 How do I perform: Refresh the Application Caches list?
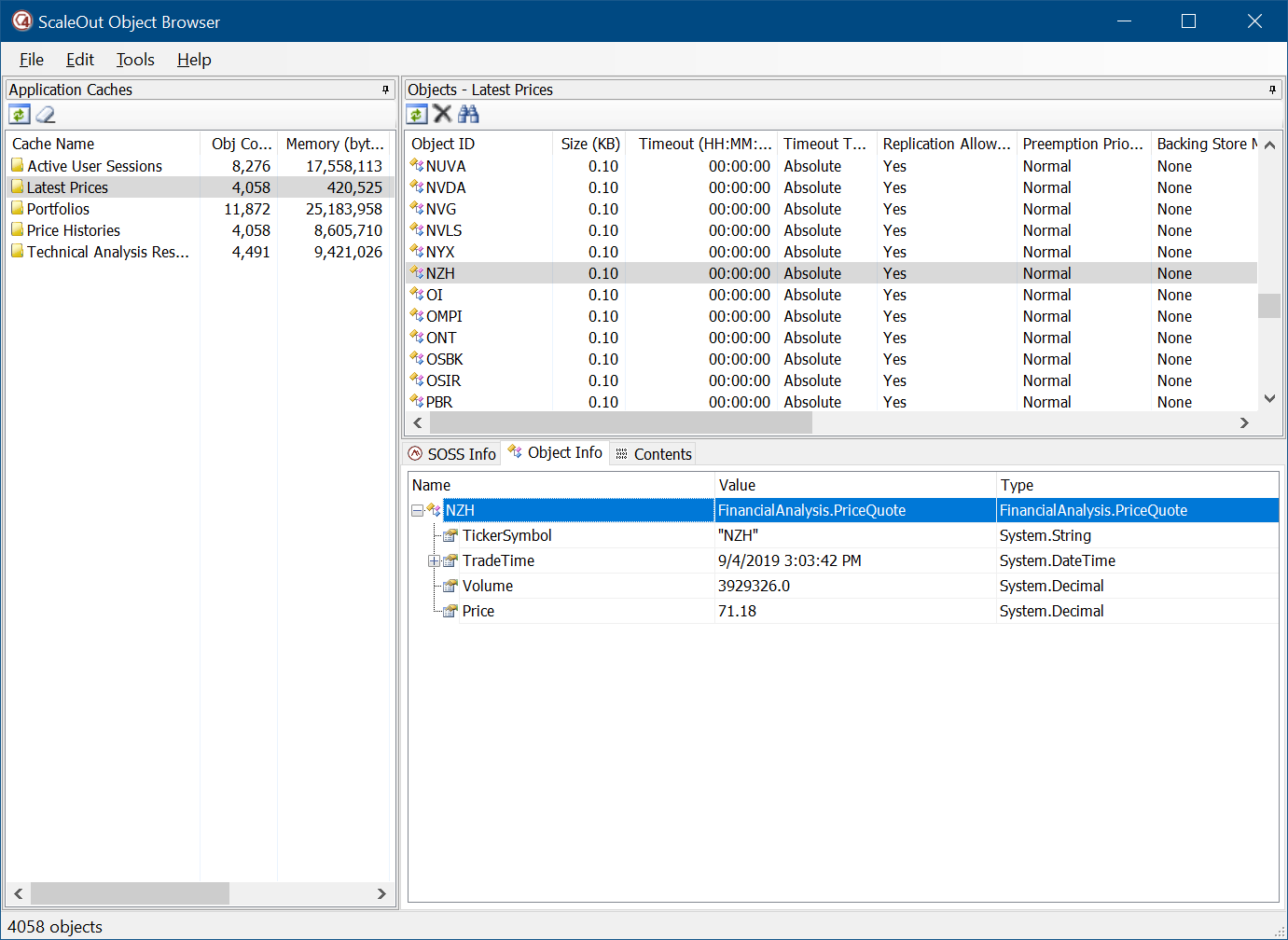coord(20,115)
